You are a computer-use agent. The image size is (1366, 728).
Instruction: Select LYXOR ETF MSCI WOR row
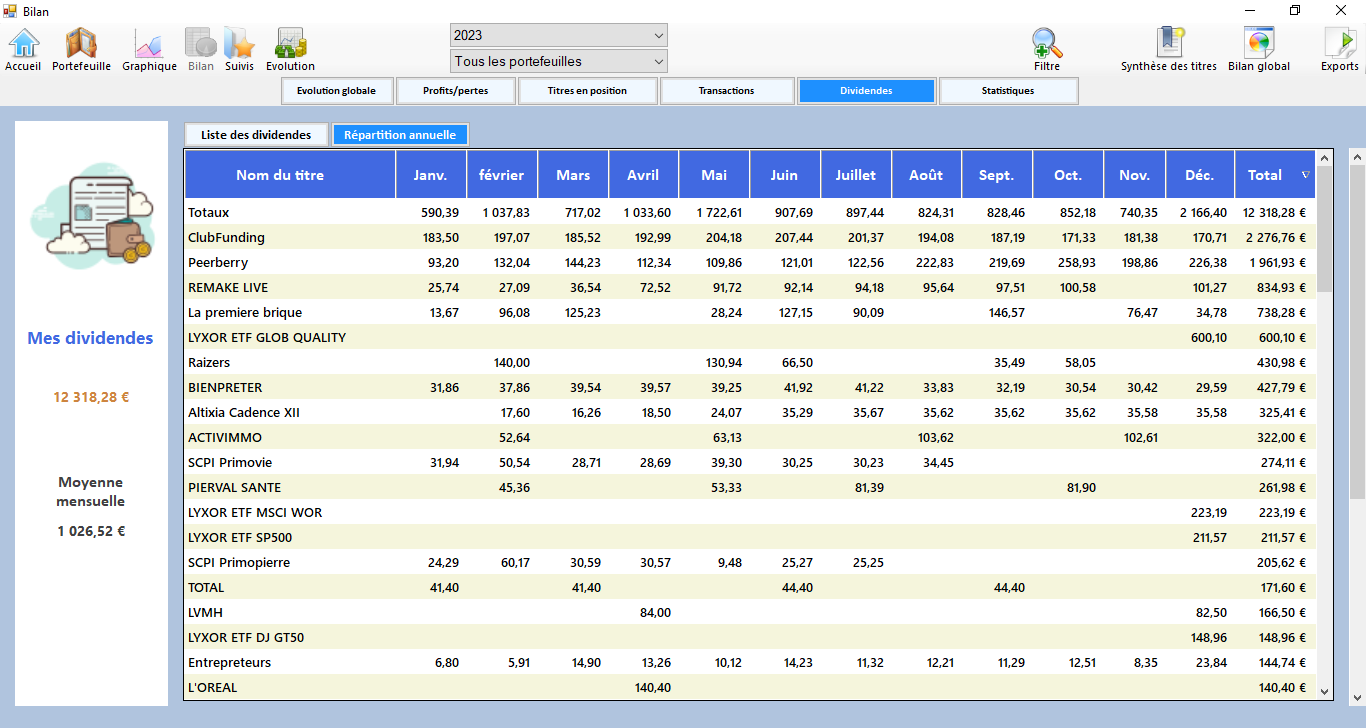(255, 512)
